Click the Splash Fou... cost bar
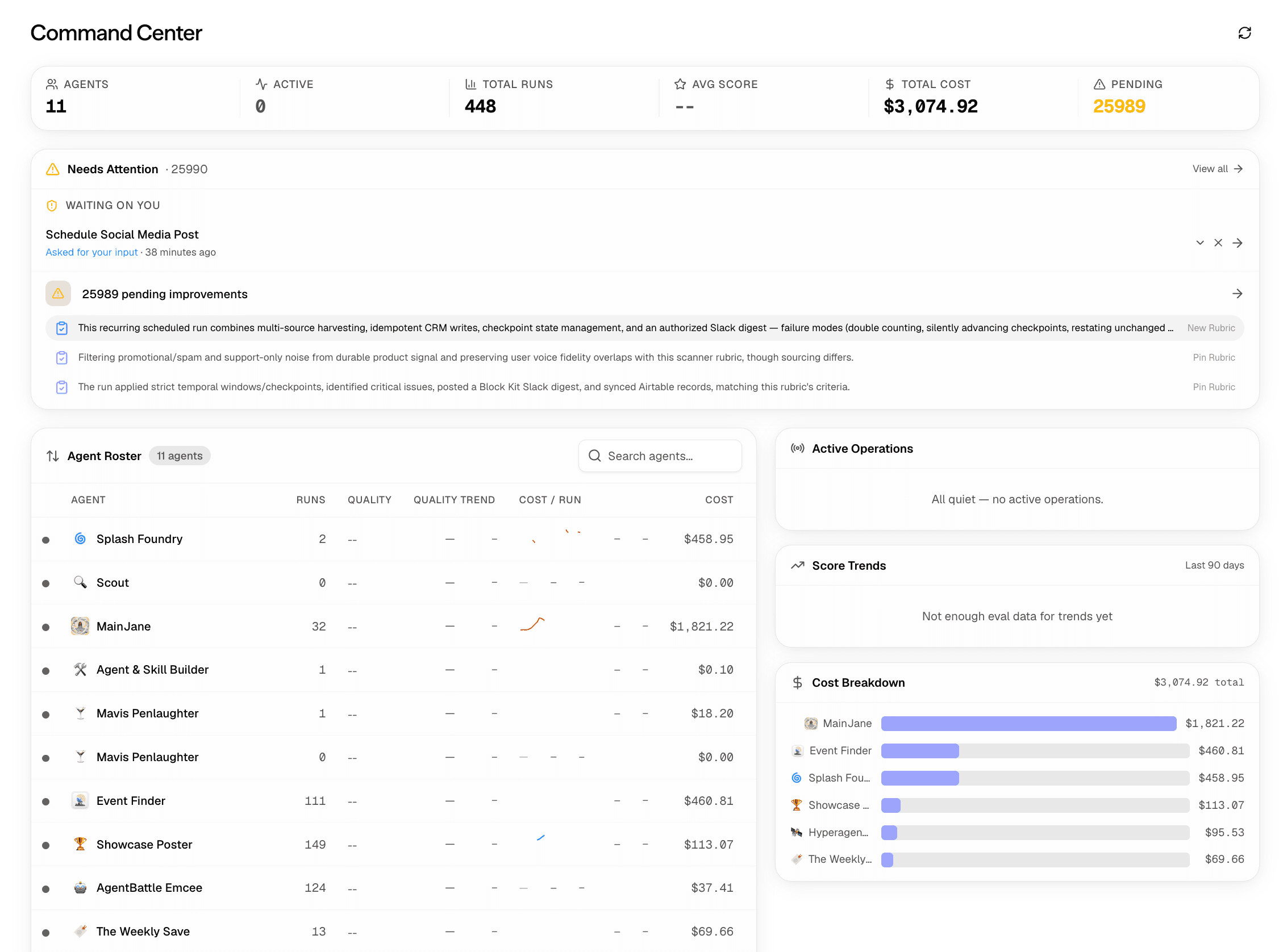Image resolution: width=1283 pixels, height=952 pixels. point(1035,778)
